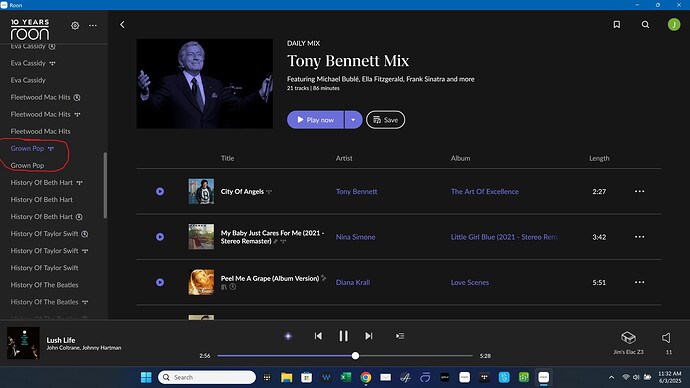Click the Album column header
The width and height of the screenshot is (690, 388).
tap(460, 158)
